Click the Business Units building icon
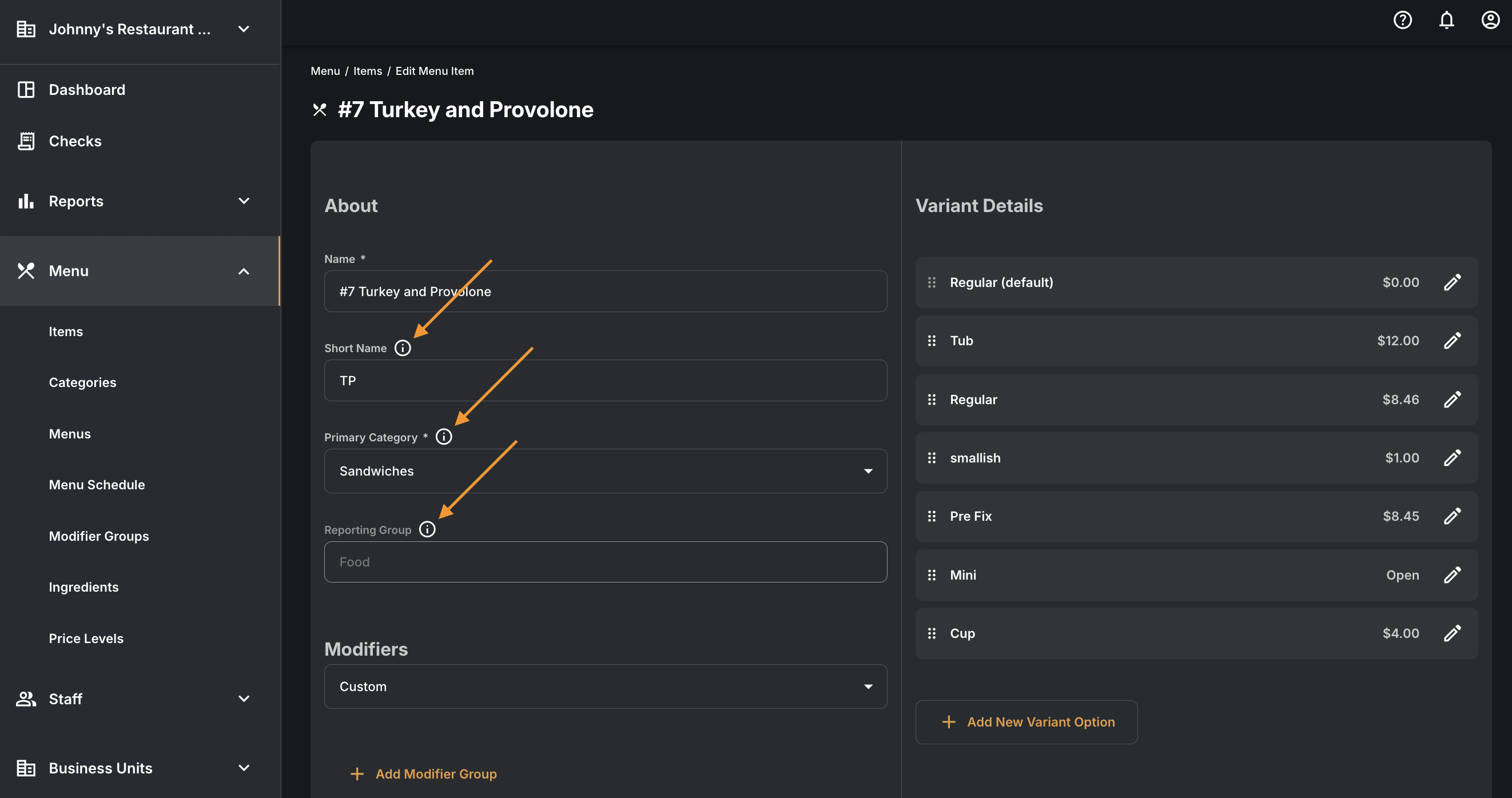This screenshot has width=1512, height=798. 26,768
